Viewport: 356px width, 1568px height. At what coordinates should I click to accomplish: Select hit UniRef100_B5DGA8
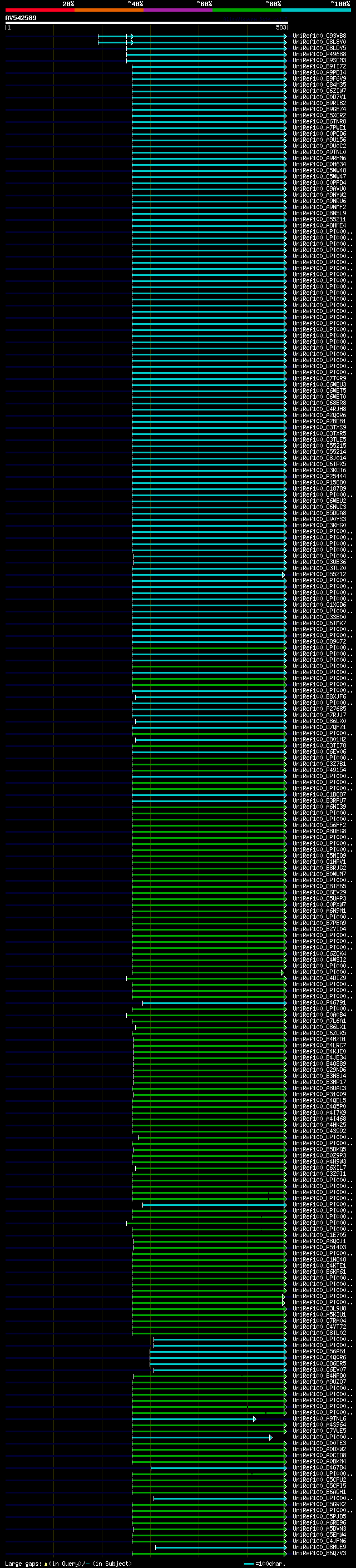click(319, 513)
